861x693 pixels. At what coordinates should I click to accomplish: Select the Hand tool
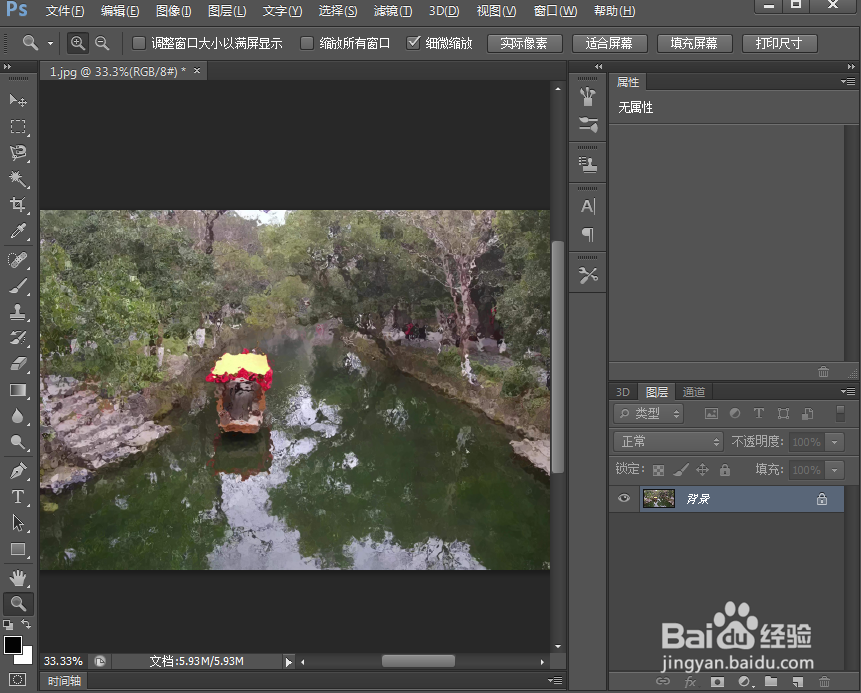[18, 578]
